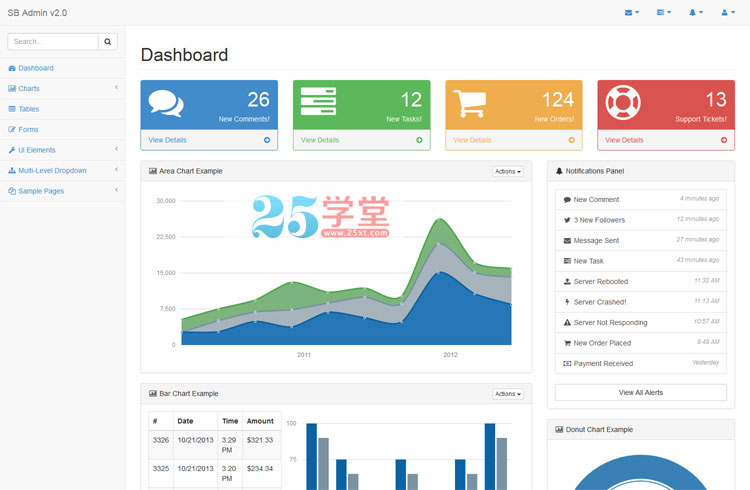The height and width of the screenshot is (490, 750).
Task: Click the chevron next to Multi-Level Dropdown
Action: [116, 169]
